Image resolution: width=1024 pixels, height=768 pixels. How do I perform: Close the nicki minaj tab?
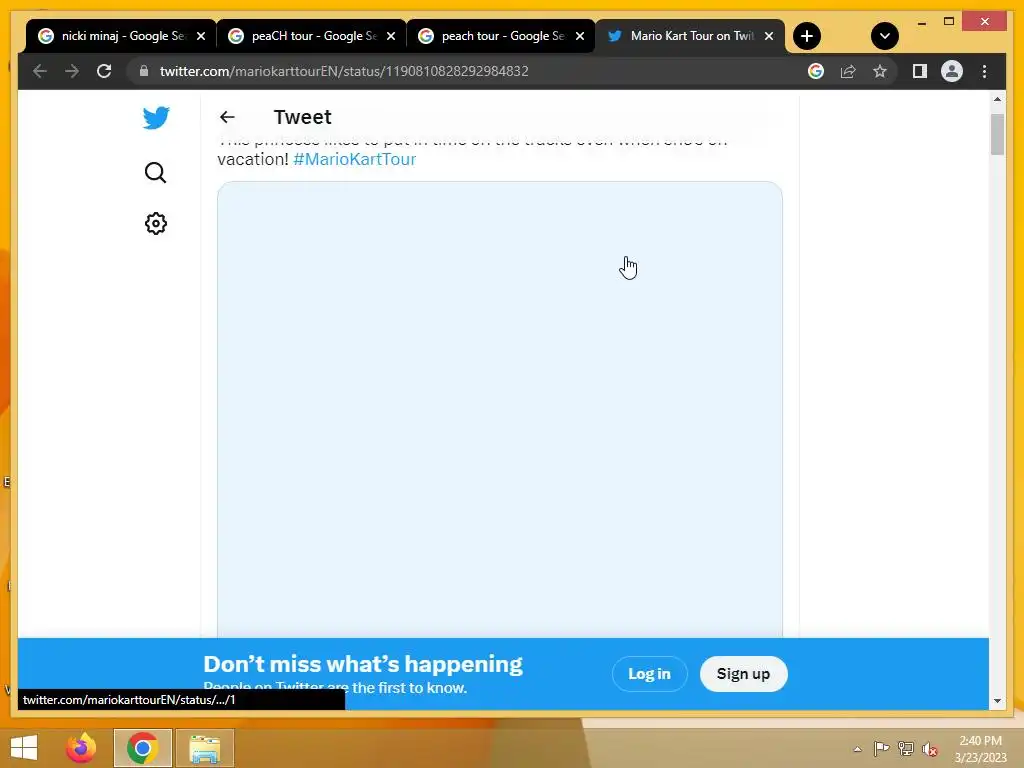201,36
